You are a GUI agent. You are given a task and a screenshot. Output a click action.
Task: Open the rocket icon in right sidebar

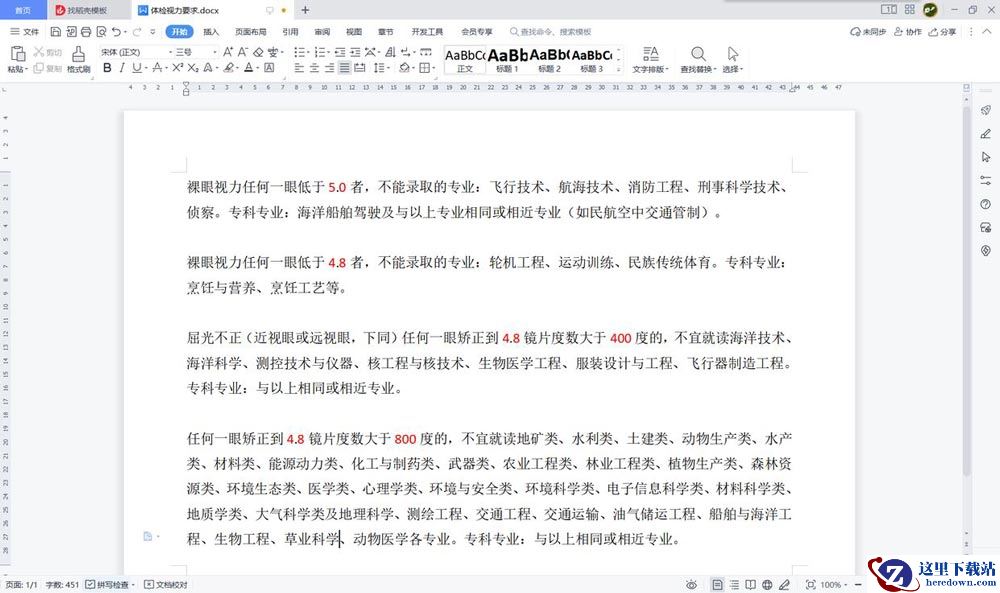pos(986,110)
